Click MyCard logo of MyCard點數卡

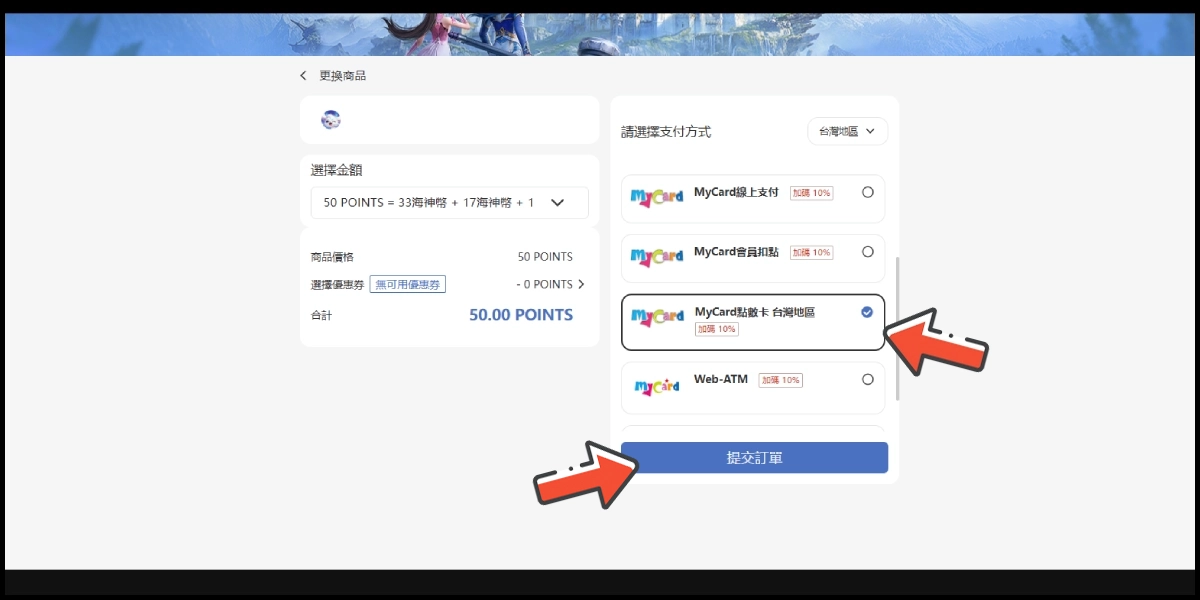[x=656, y=318]
